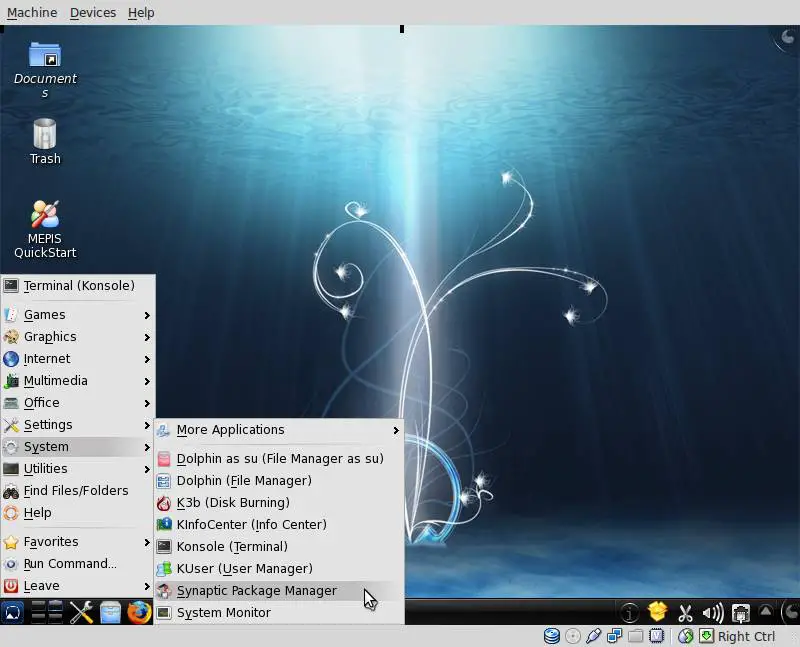Click the speaker volume tray icon
This screenshot has height=647, width=800.
[713, 612]
